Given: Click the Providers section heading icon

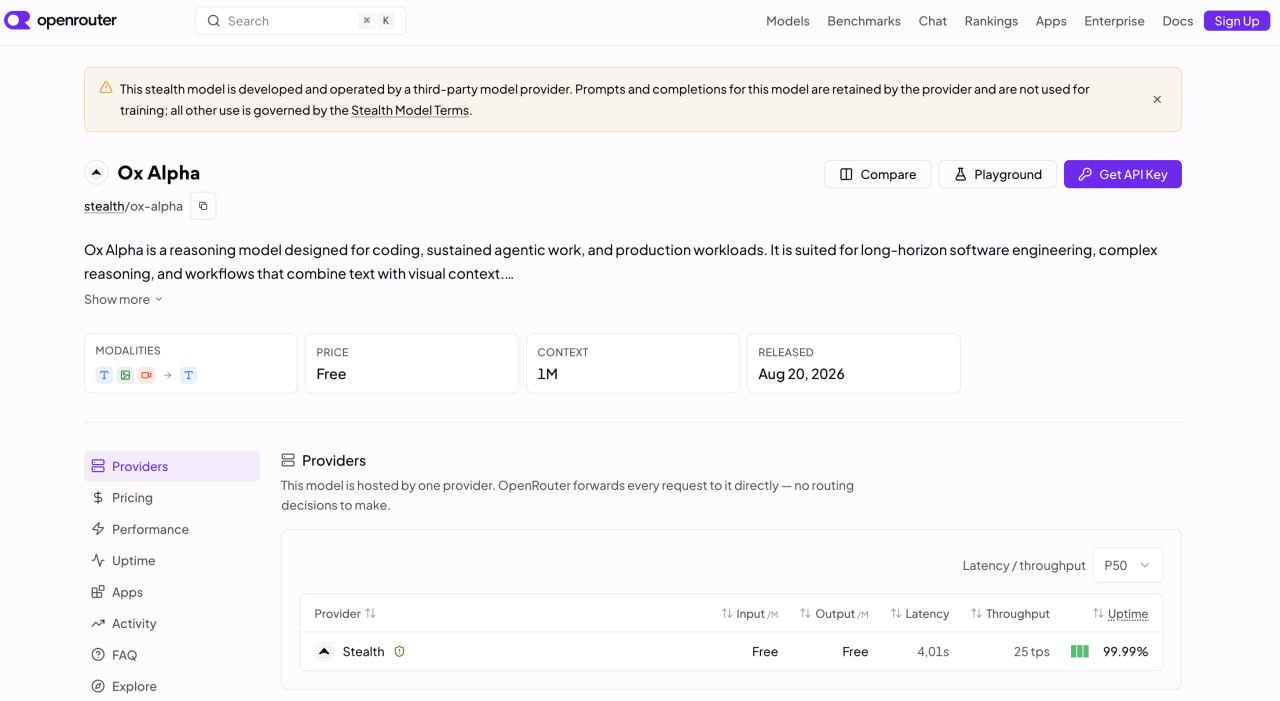Looking at the screenshot, I should click(288, 460).
